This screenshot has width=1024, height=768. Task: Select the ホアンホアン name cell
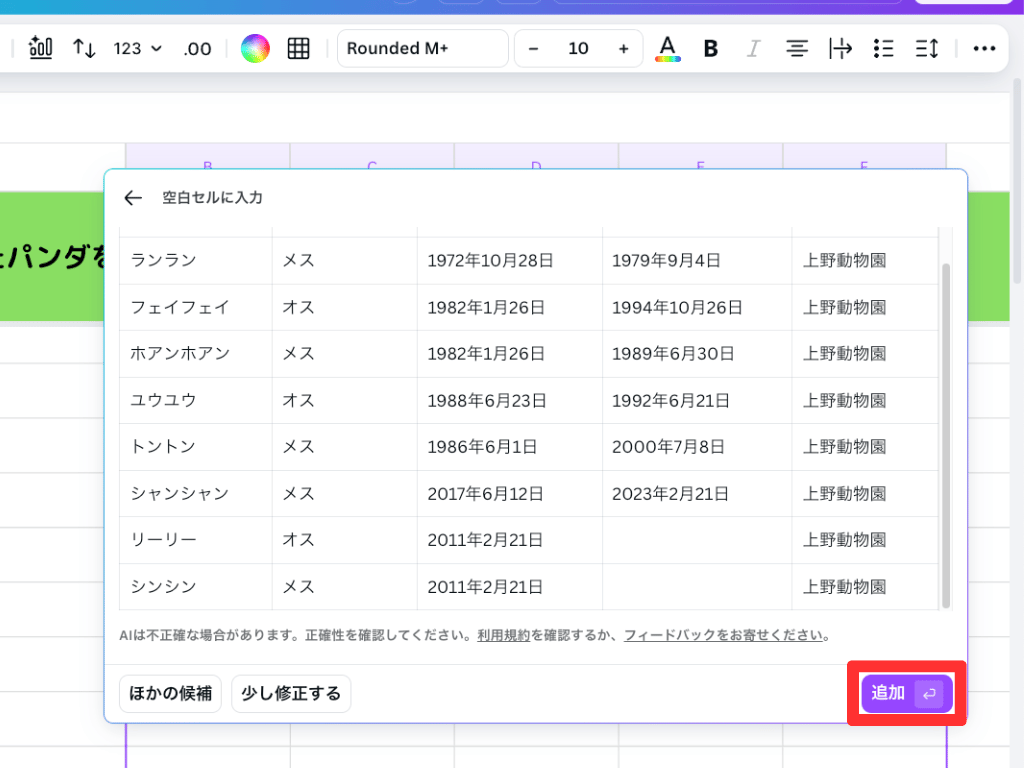coord(196,354)
